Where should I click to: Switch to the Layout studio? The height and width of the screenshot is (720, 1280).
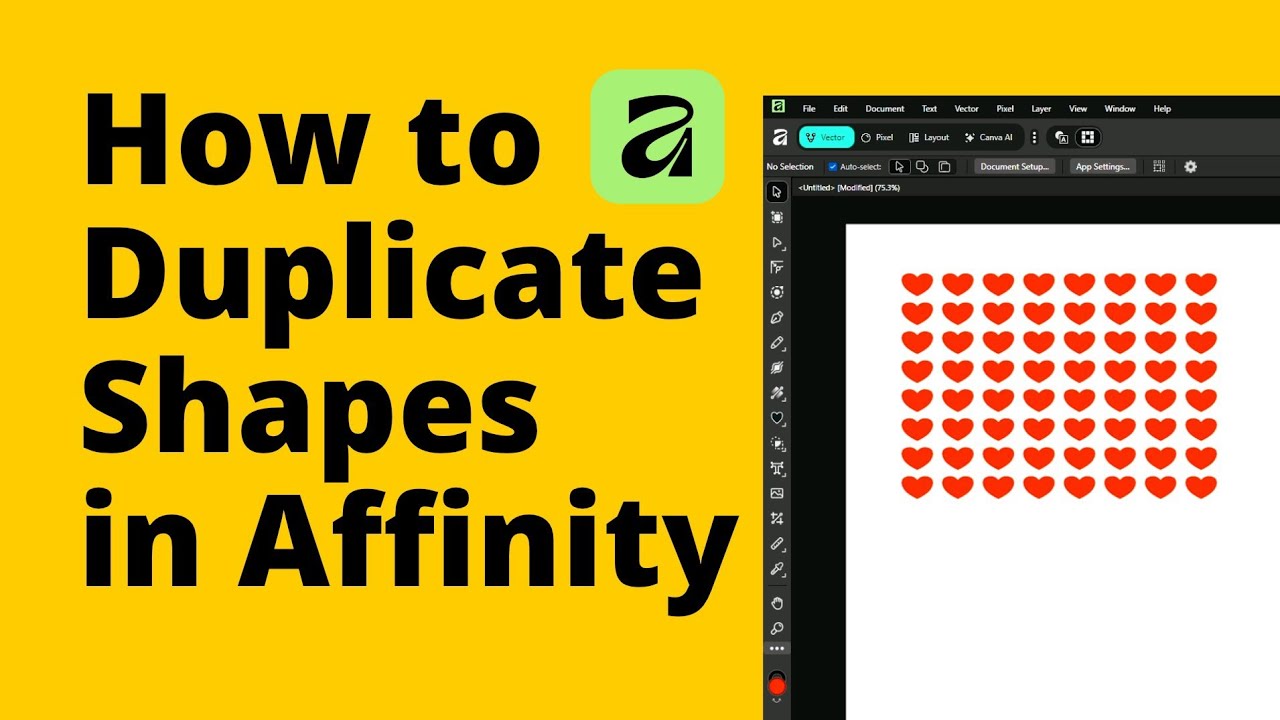[x=929, y=138]
